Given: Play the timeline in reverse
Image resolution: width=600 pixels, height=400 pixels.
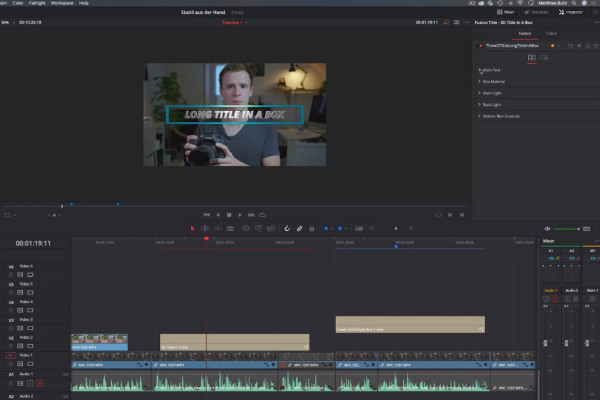Looking at the screenshot, I should click(x=218, y=215).
